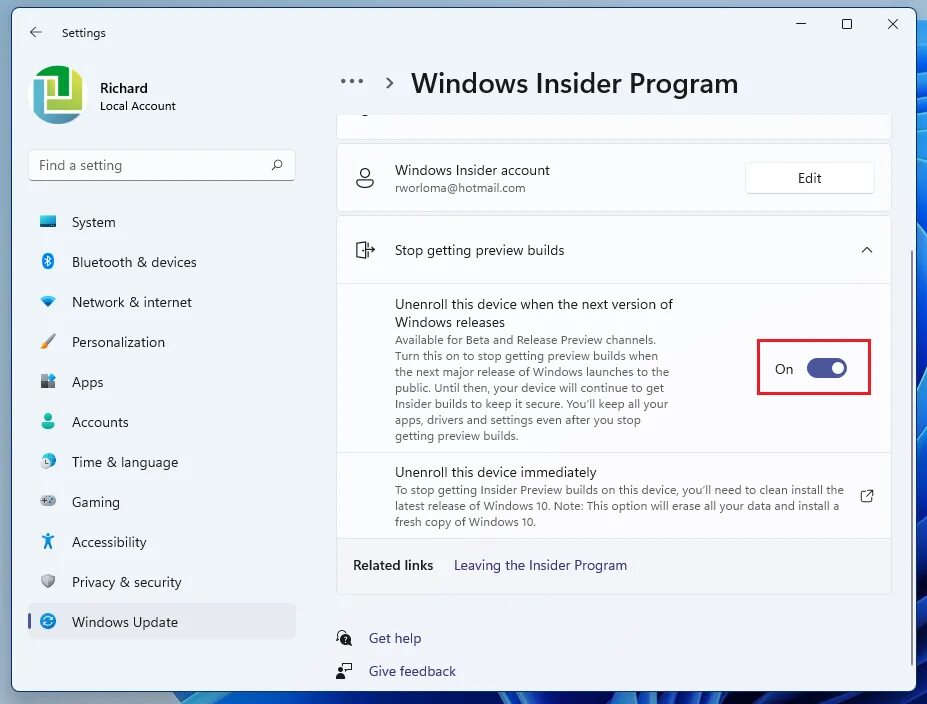Click the Edit button for Insider account
Screen dimensions: 927x704
tap(809, 178)
